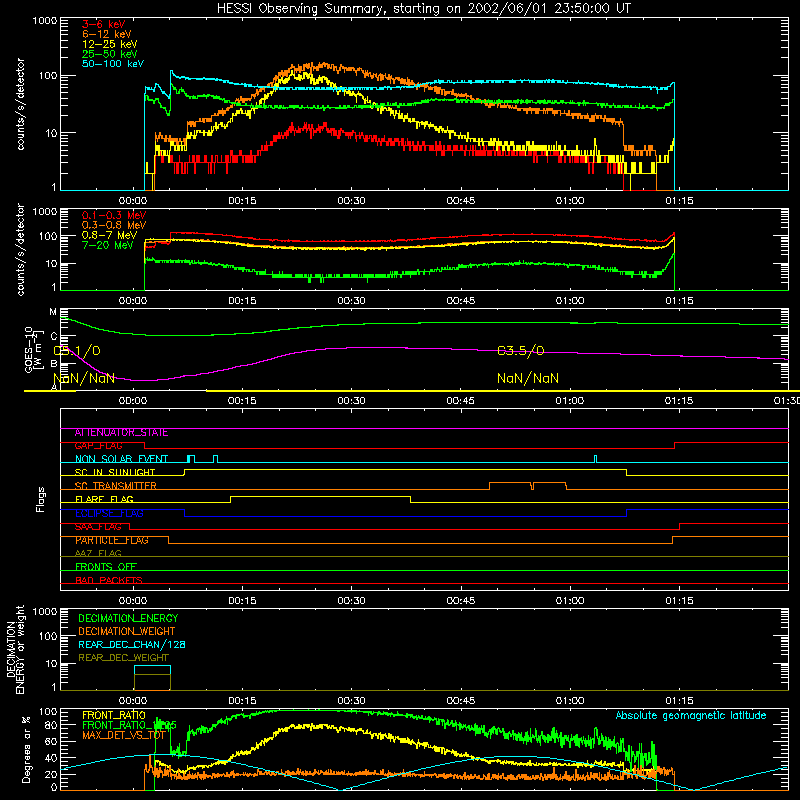Viewport: 800px width, 800px height.
Task: Click the 0.8-7 MeV legend label
Action: tap(109, 235)
